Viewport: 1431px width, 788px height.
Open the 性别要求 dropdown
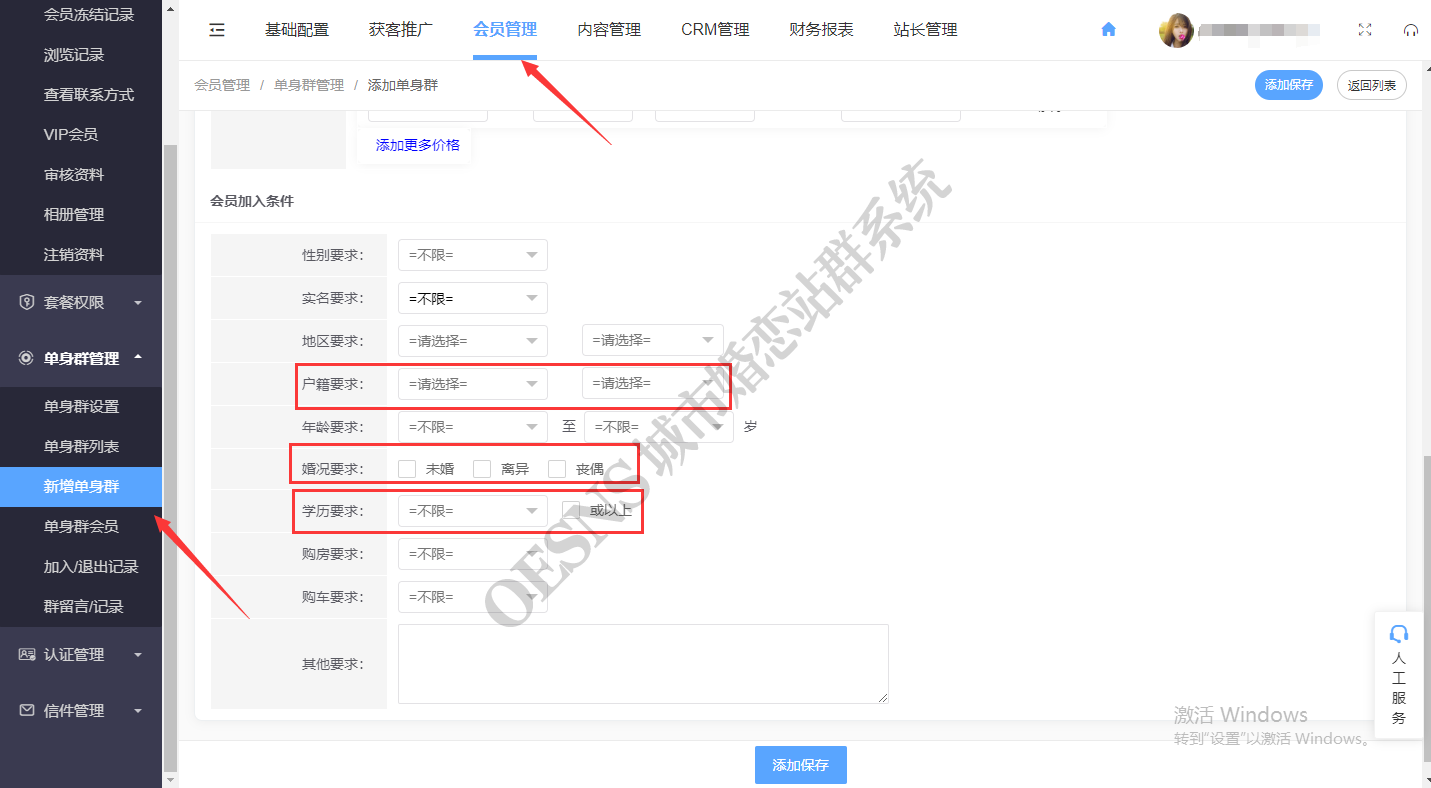click(x=472, y=255)
